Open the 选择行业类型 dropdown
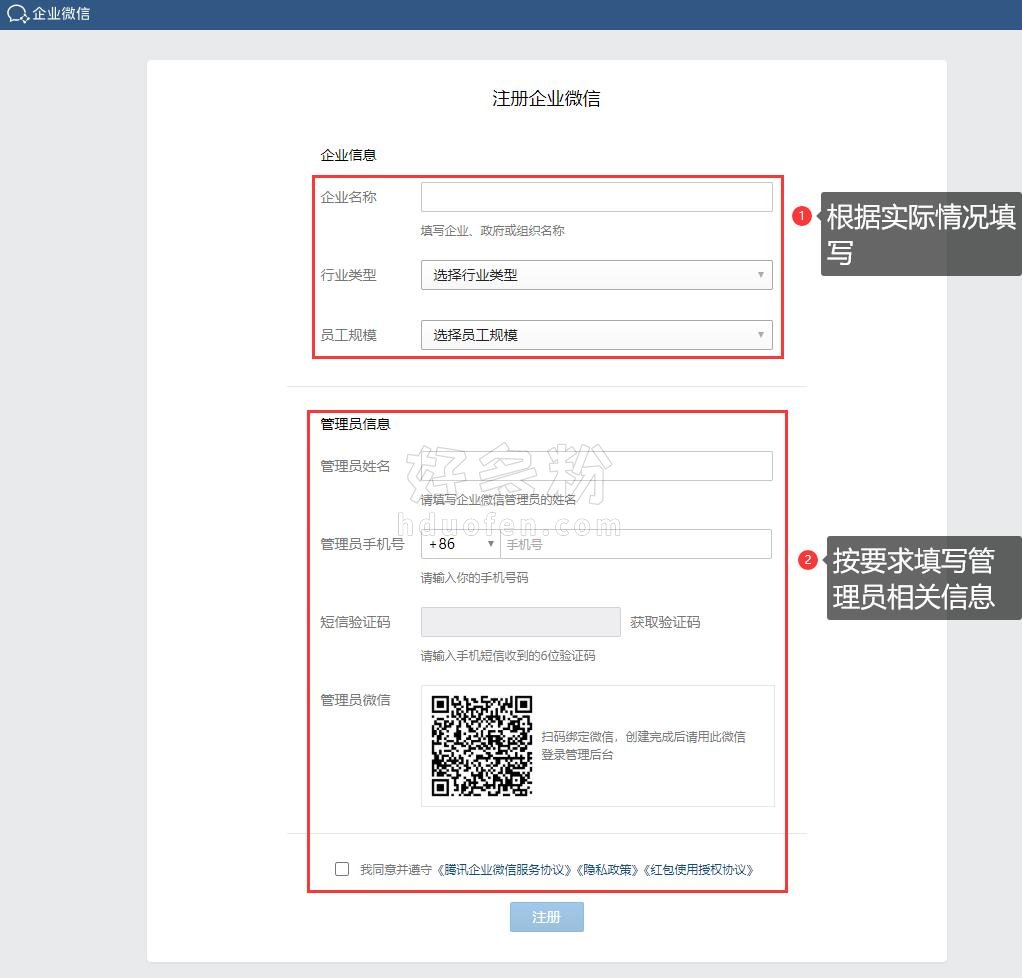Image resolution: width=1022 pixels, height=978 pixels. pyautogui.click(x=596, y=275)
